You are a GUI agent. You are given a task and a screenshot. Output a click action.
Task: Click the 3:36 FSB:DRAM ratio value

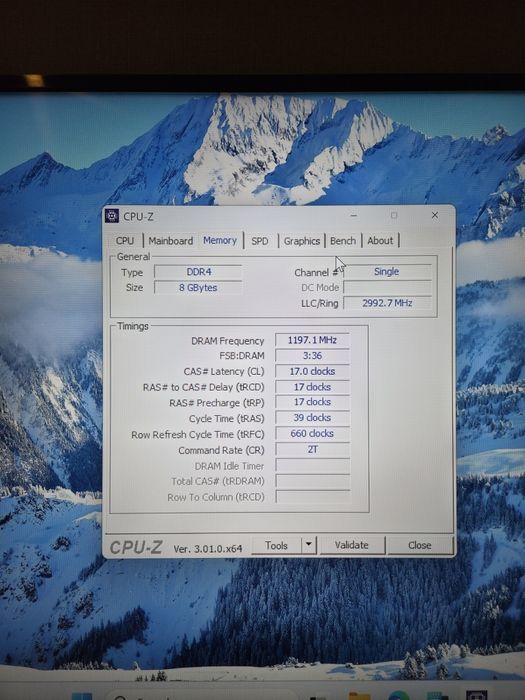(x=312, y=356)
